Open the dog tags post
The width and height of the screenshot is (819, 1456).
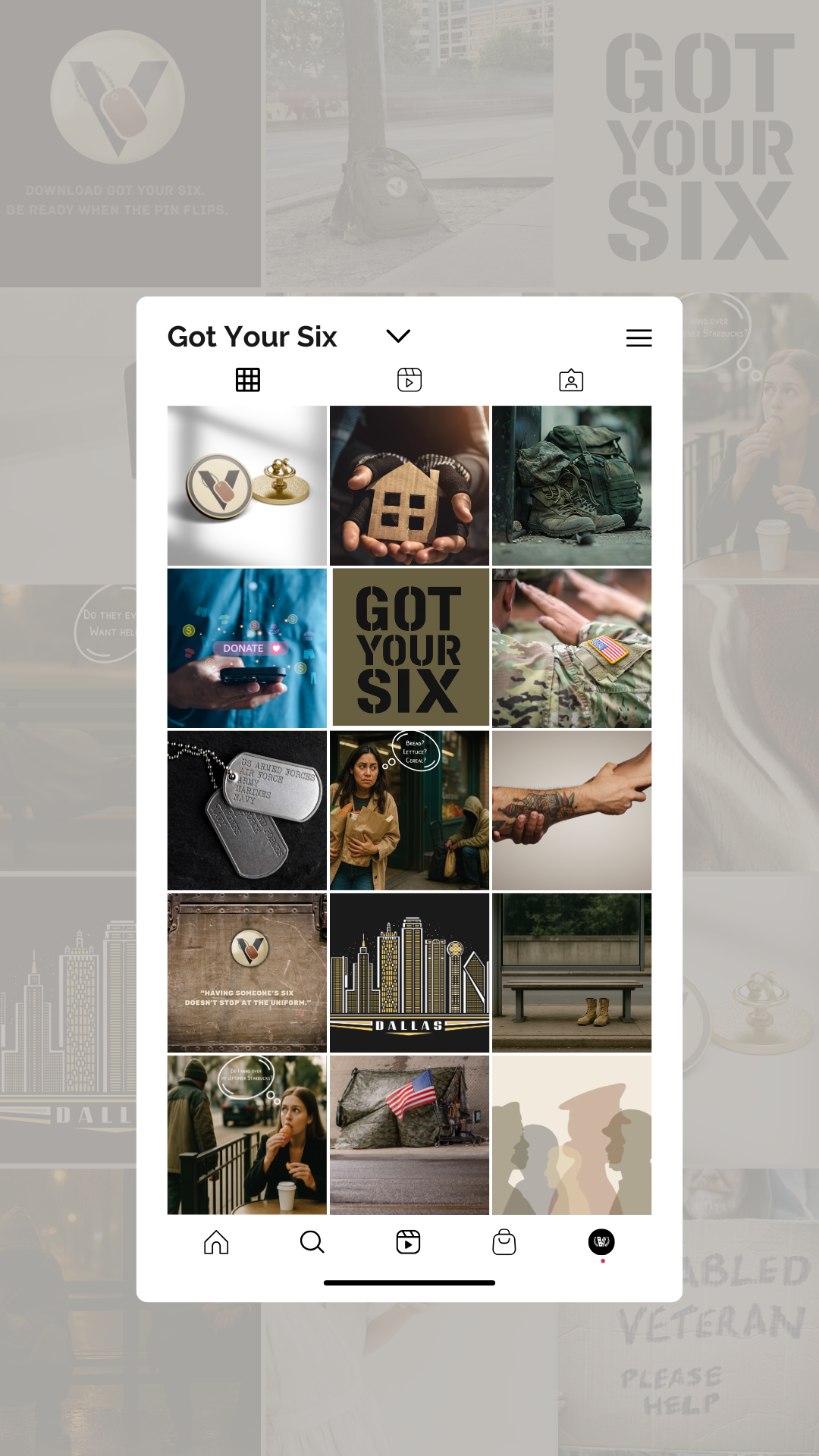click(247, 811)
